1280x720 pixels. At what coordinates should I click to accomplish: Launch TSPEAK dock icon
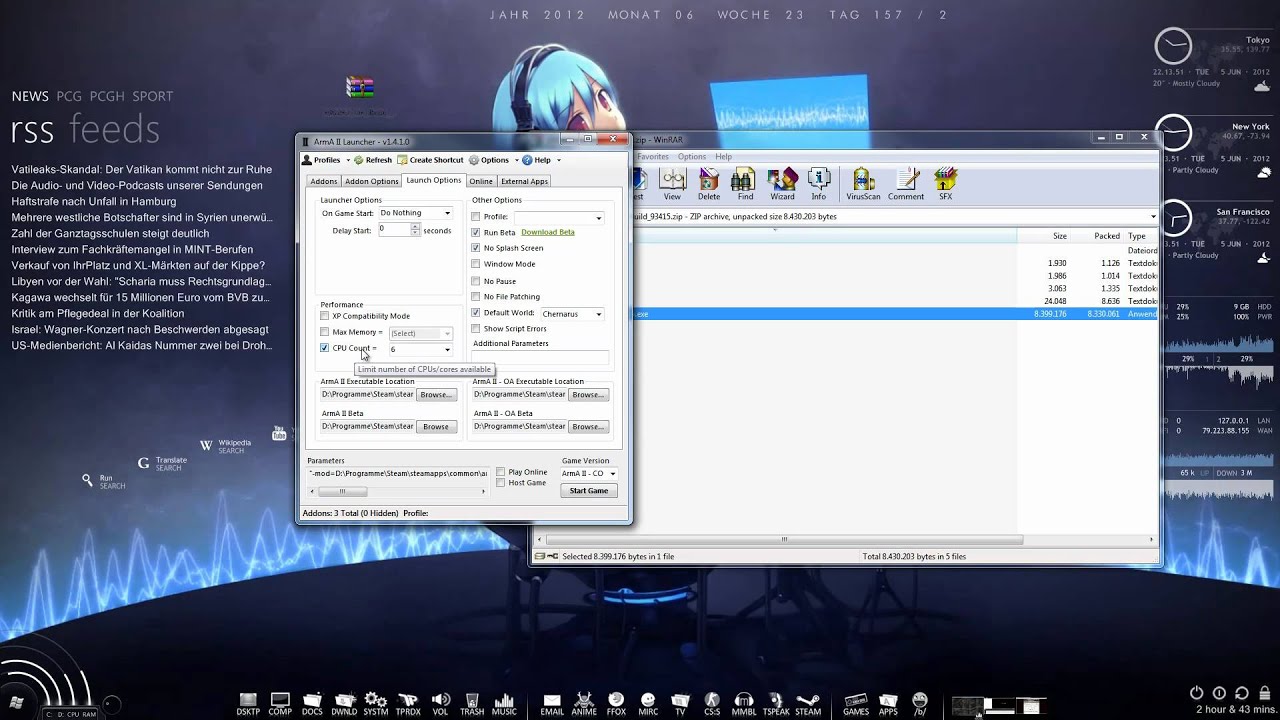pos(776,704)
